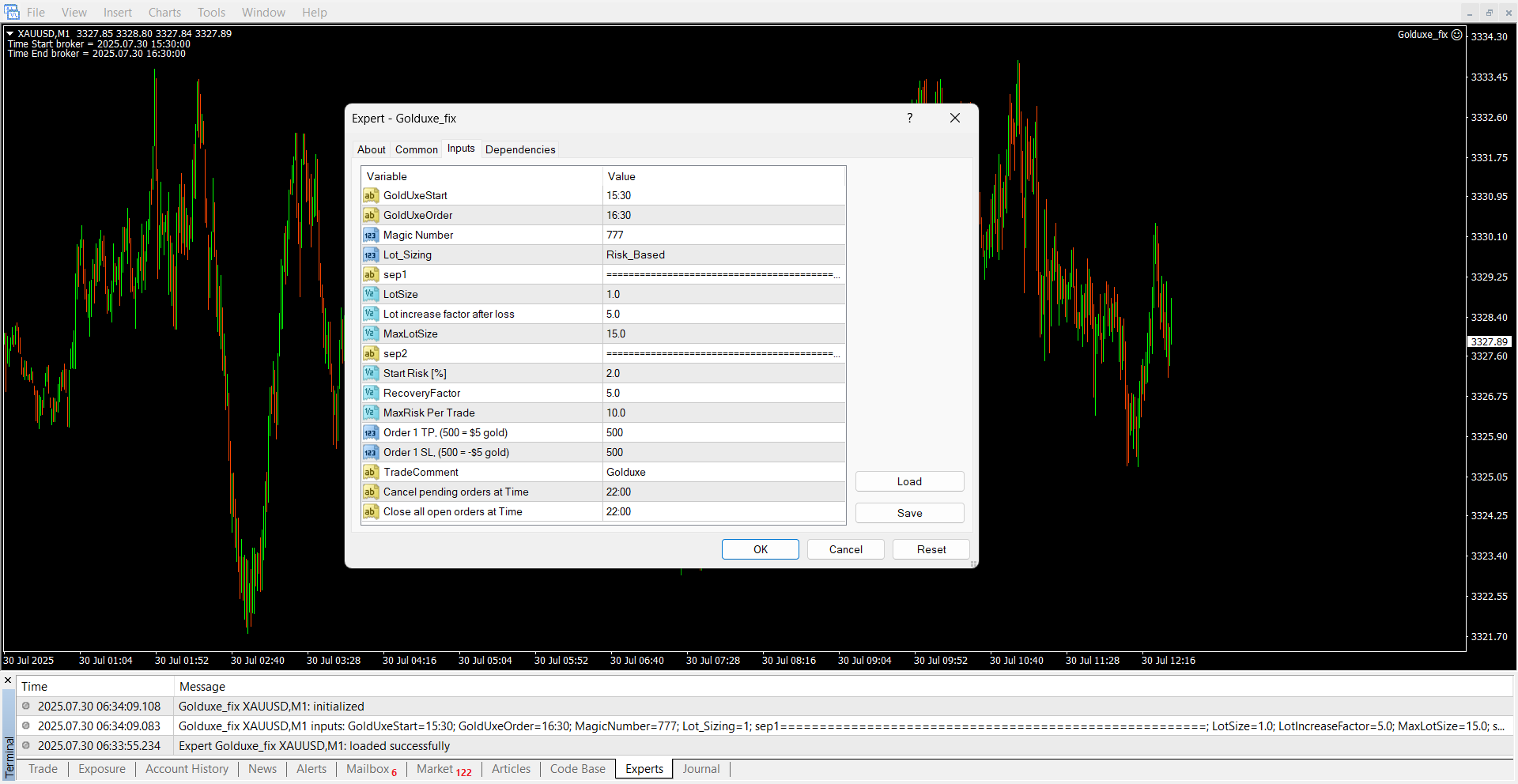Click the Reset button
The image size is (1518, 784).
tap(931, 549)
